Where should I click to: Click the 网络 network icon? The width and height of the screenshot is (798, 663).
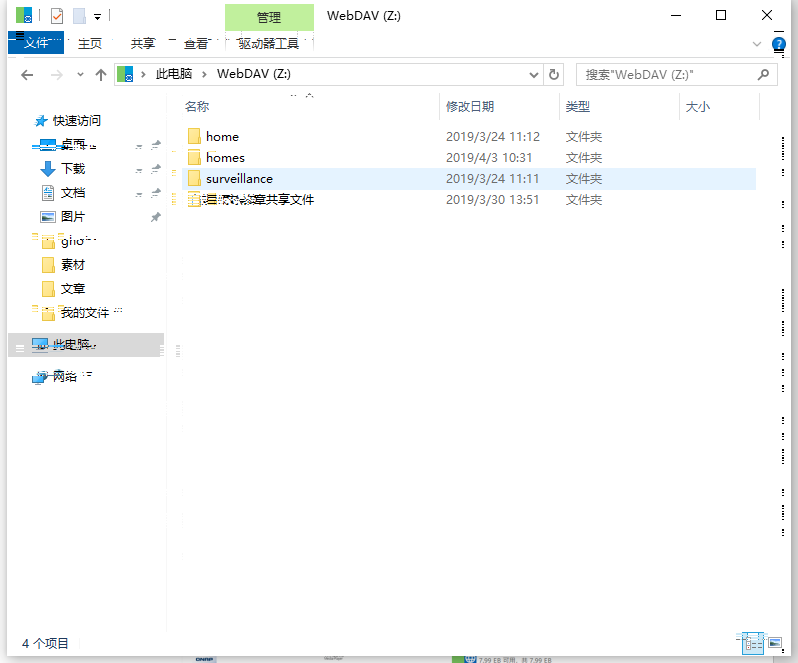pyautogui.click(x=40, y=377)
